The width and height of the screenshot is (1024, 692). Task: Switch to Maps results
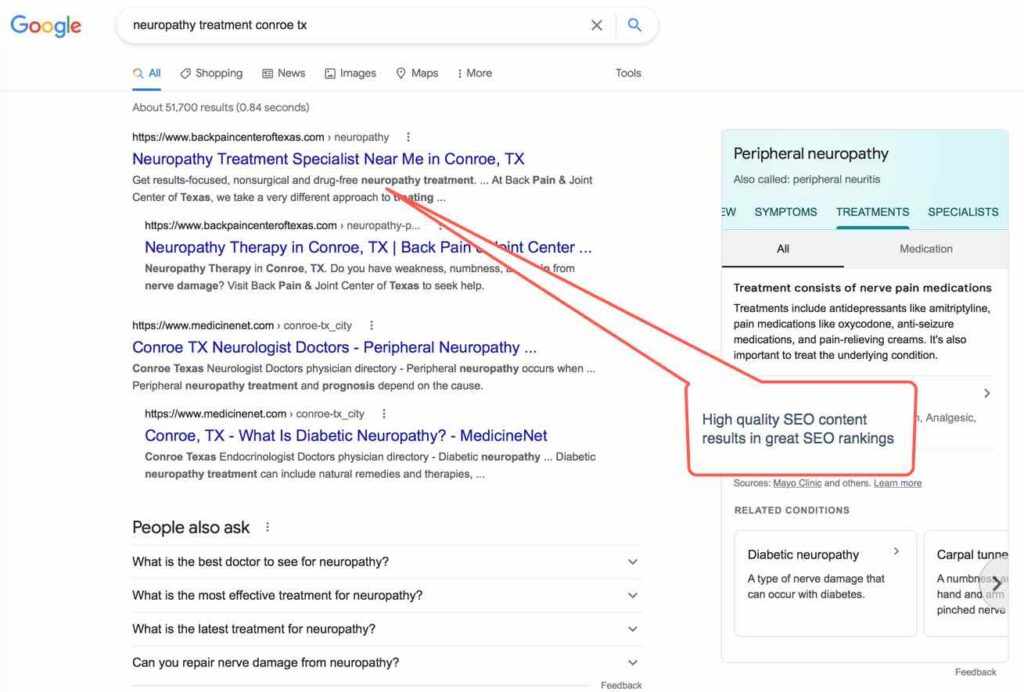click(x=417, y=73)
